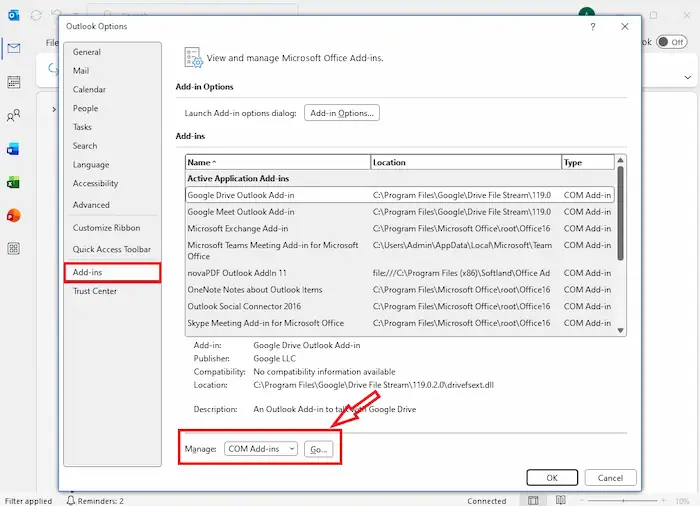700x506 pixels.
Task: Select Microsoft Exchange Add-in row
Action: 400,228
